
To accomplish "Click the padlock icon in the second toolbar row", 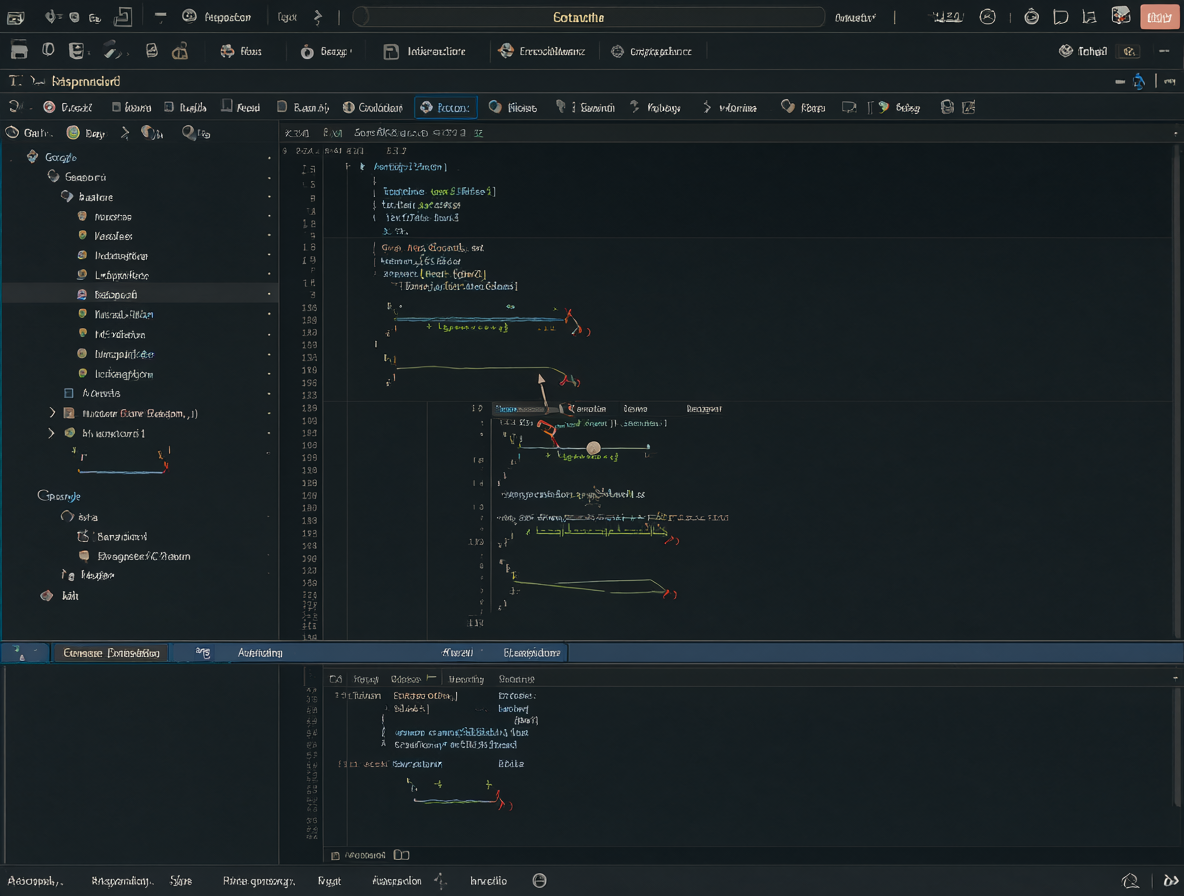I will coord(180,51).
